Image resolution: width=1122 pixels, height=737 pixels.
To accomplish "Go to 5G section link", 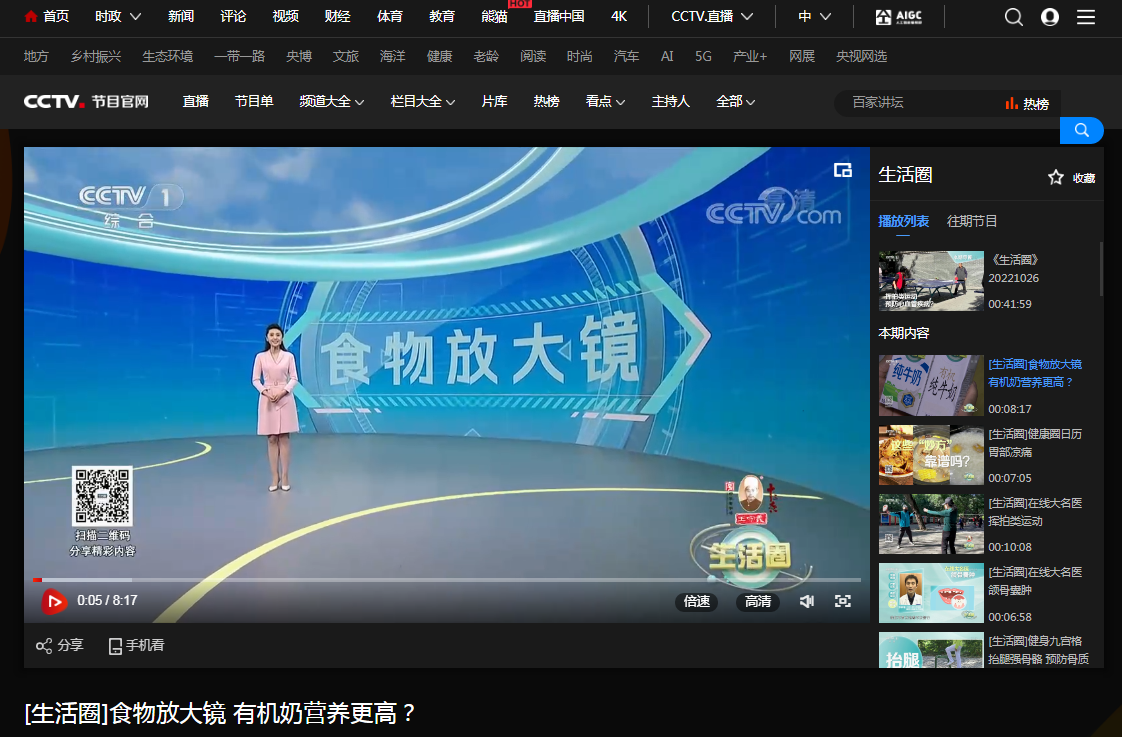I will click(x=703, y=57).
